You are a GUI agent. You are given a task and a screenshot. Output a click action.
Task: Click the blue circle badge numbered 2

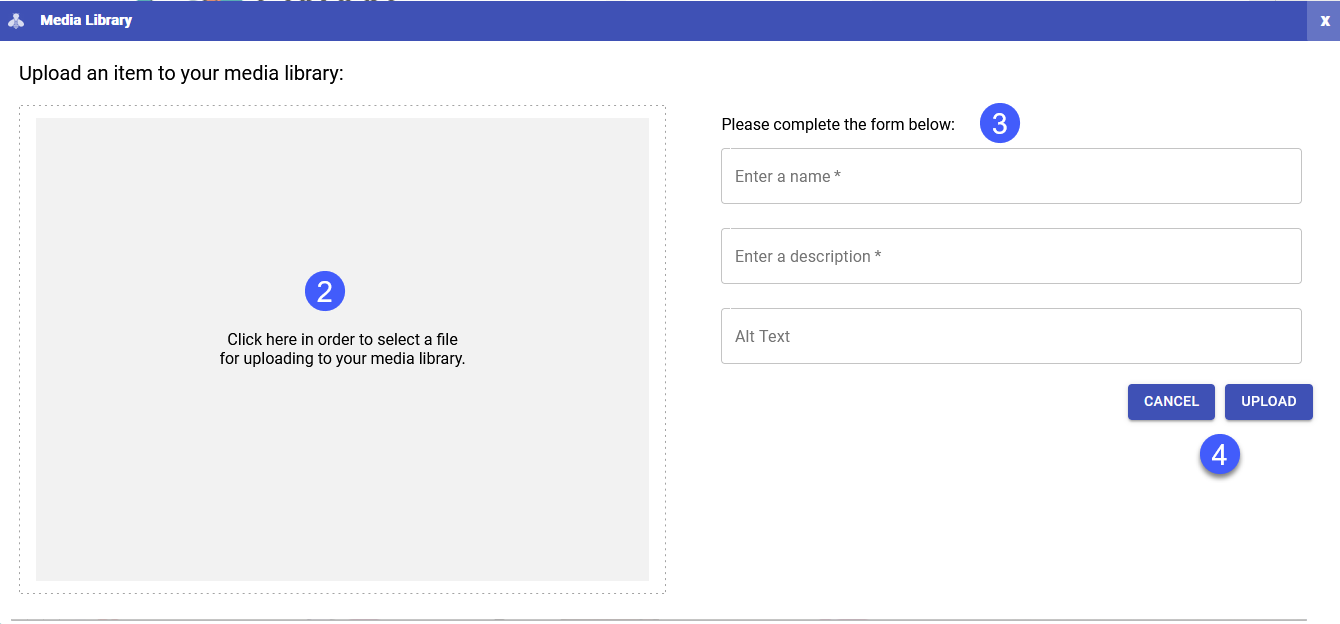pyautogui.click(x=325, y=291)
